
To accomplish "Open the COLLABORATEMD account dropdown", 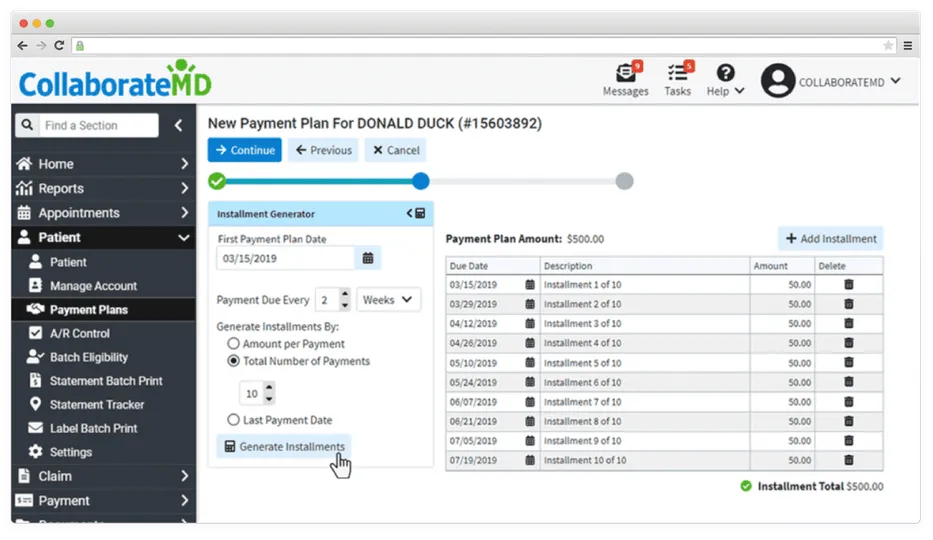I will [896, 81].
